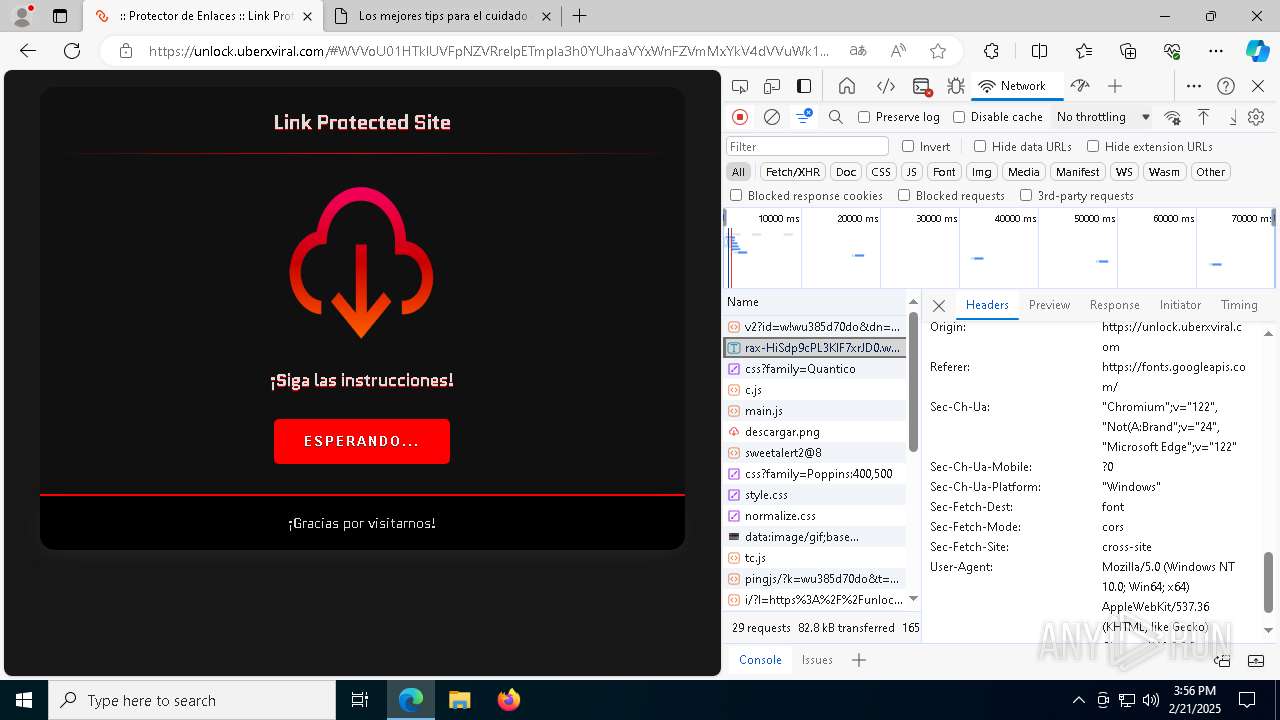Open the Customize DevTools three-dot menu
Screen dimensions: 1280x720
(x=1194, y=86)
